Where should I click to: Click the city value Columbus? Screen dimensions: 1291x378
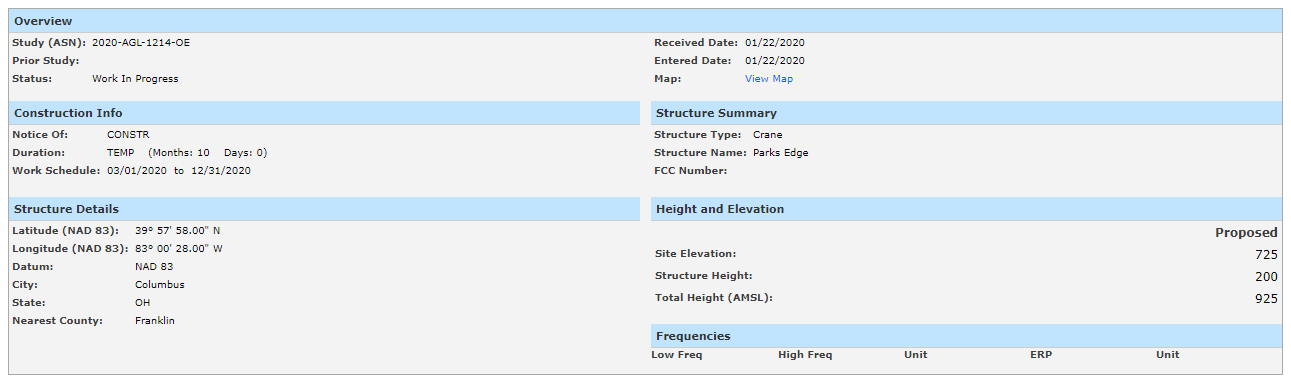click(x=160, y=285)
